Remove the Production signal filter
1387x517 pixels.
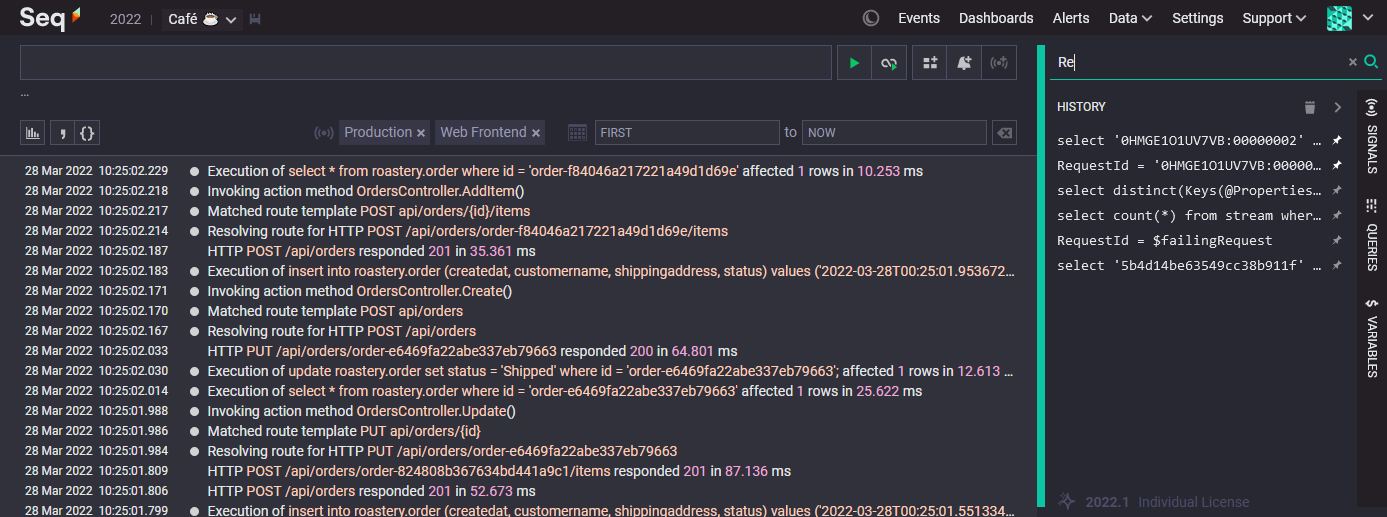421,133
